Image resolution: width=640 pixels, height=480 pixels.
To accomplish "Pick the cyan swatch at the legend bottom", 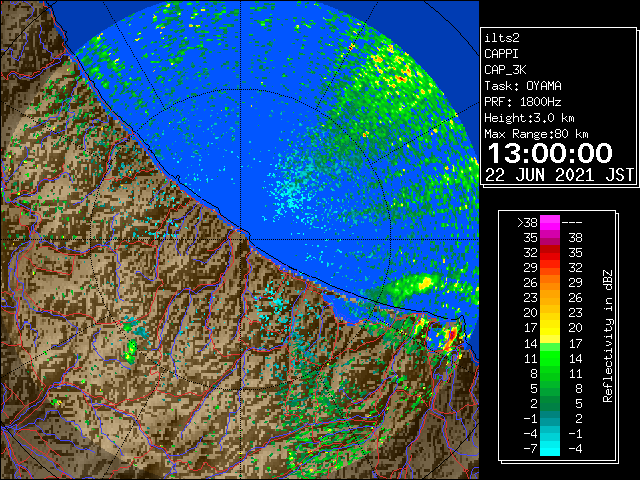I will pos(550,448).
